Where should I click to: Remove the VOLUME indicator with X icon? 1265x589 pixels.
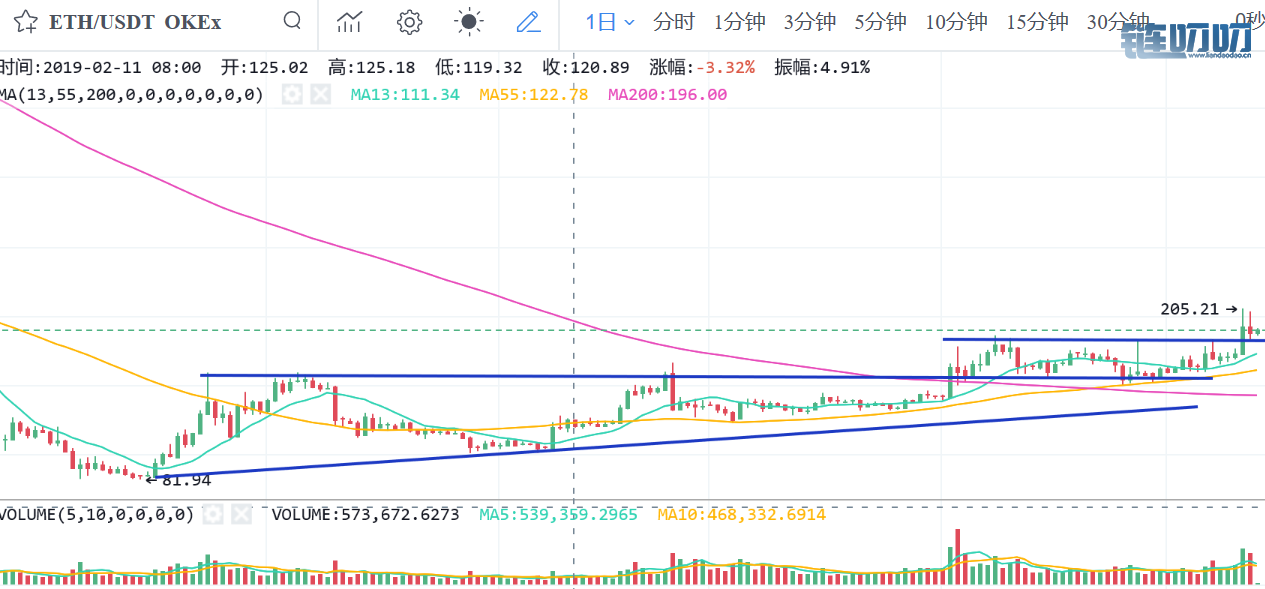(241, 514)
